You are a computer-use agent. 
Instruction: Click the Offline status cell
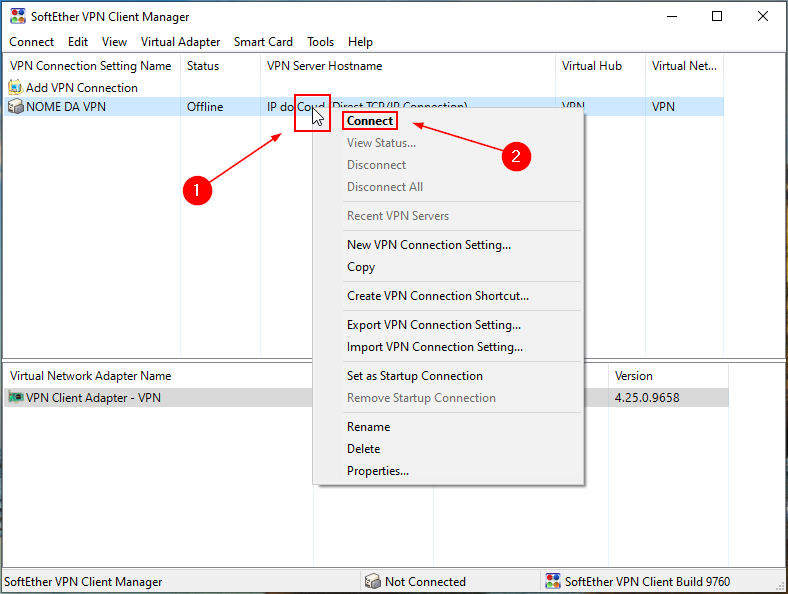(x=205, y=107)
